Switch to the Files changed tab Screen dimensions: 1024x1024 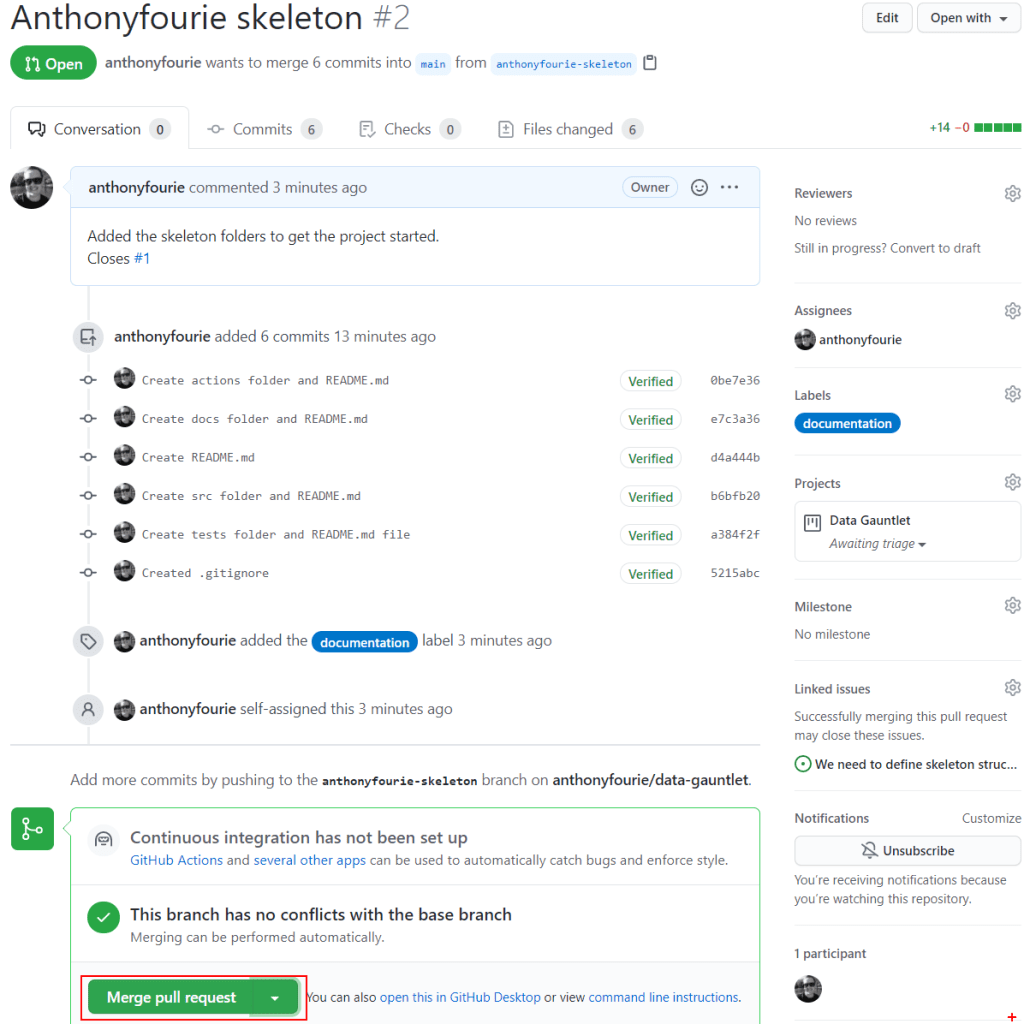coord(569,129)
